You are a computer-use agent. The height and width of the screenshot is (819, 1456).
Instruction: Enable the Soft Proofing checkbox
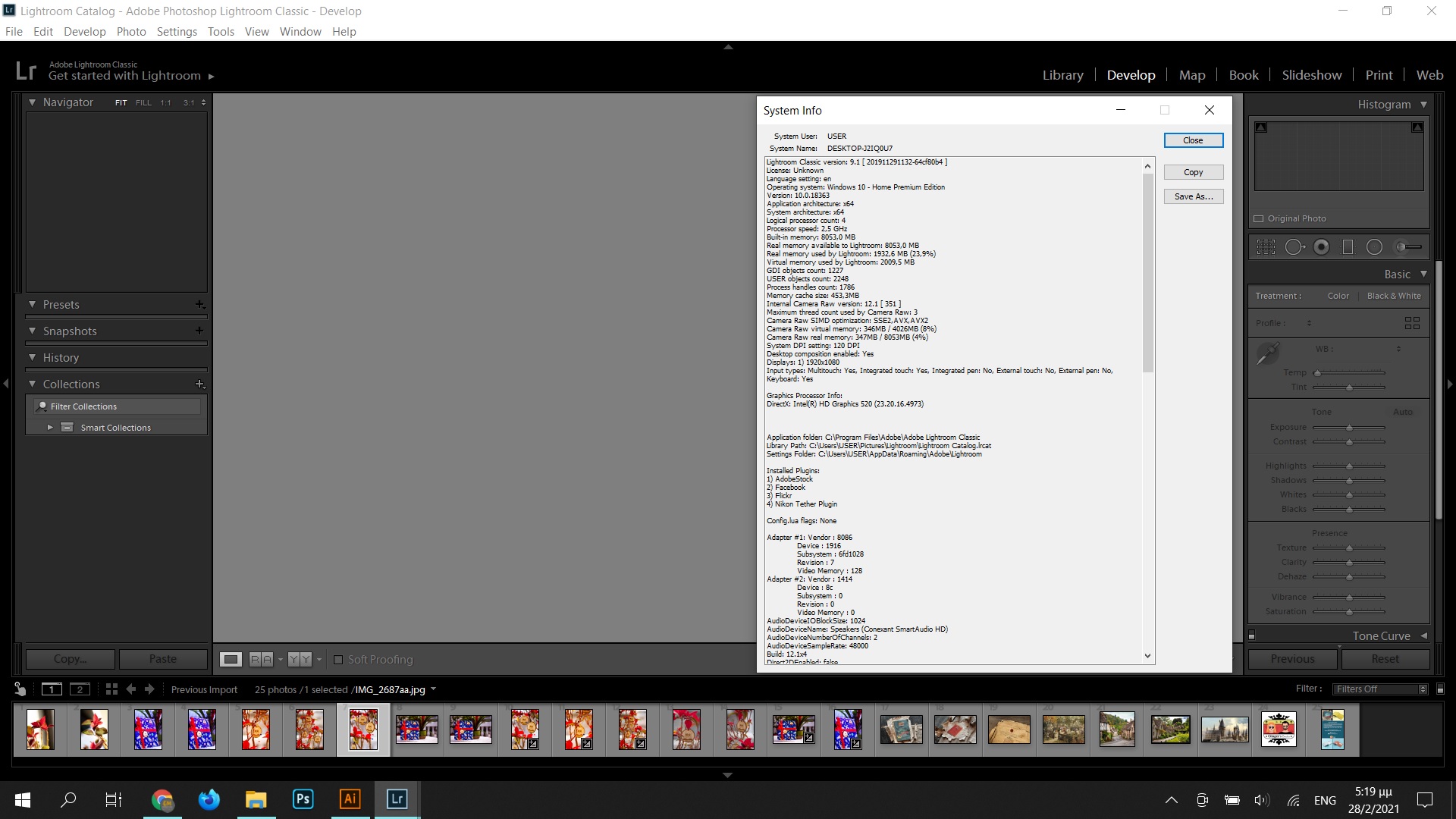[x=338, y=660]
